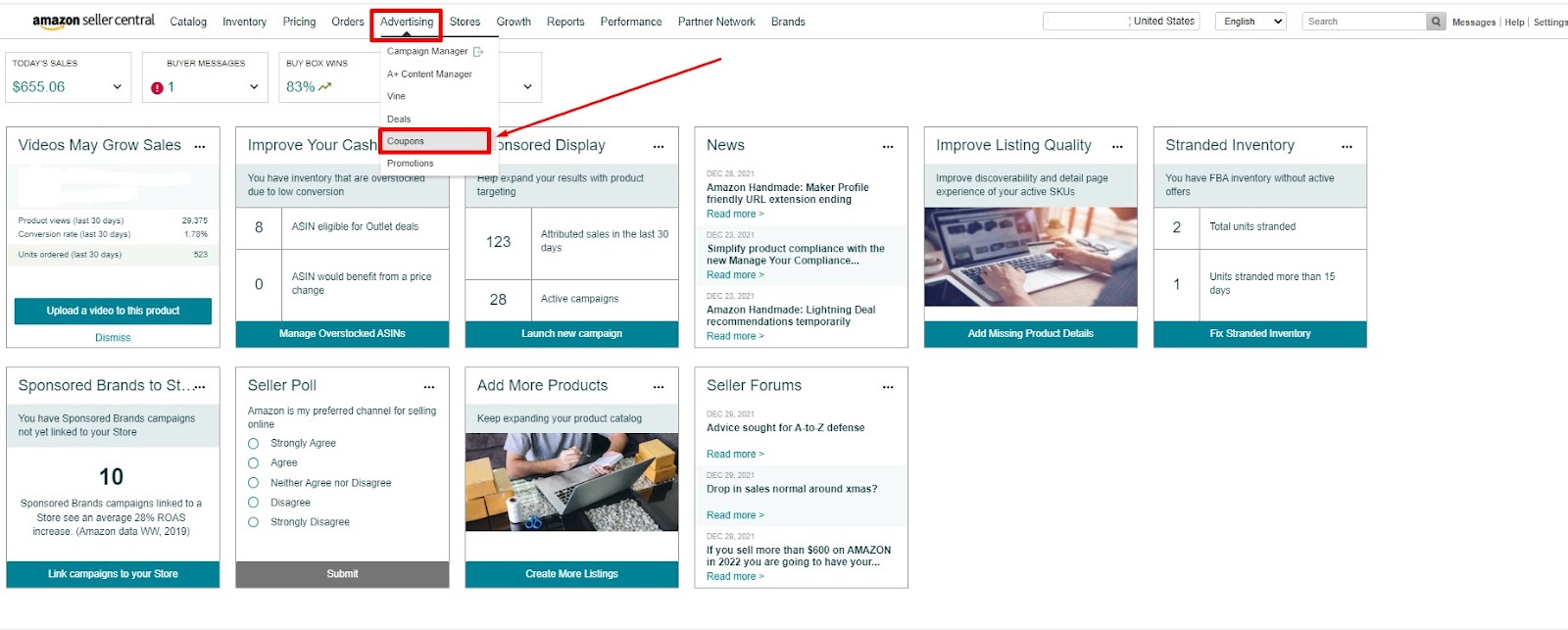Click Fix Stranded Inventory button
Screen dimensions: 1568x630
click(x=1260, y=334)
